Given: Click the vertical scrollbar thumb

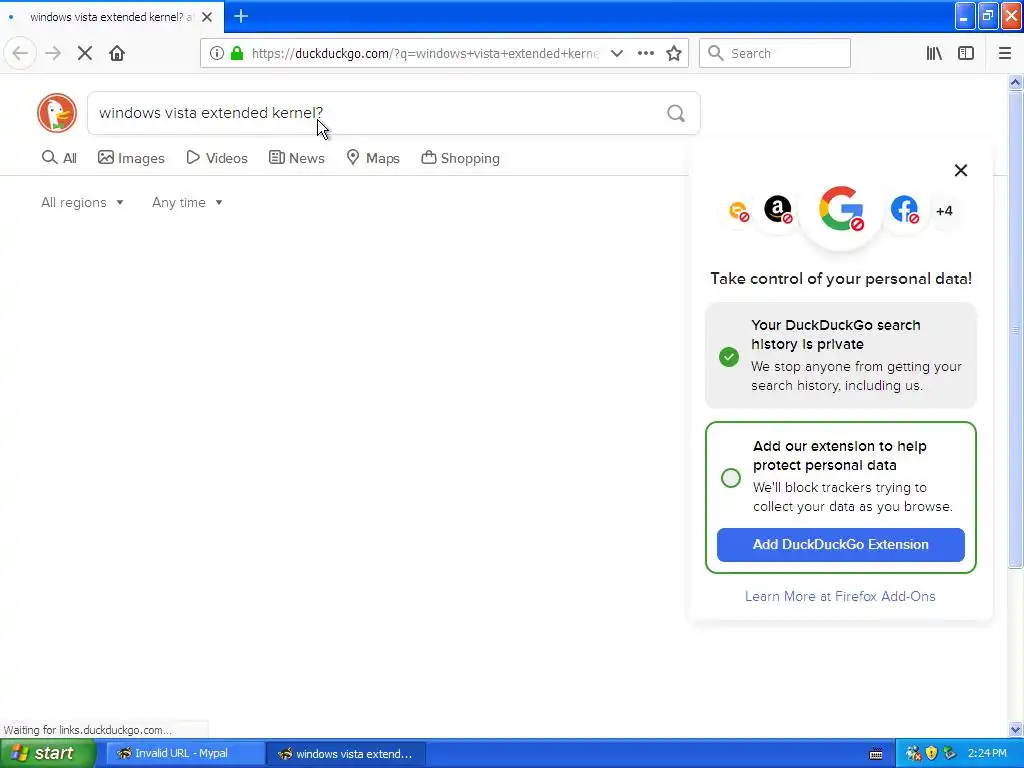Looking at the screenshot, I should pyautogui.click(x=1016, y=330).
